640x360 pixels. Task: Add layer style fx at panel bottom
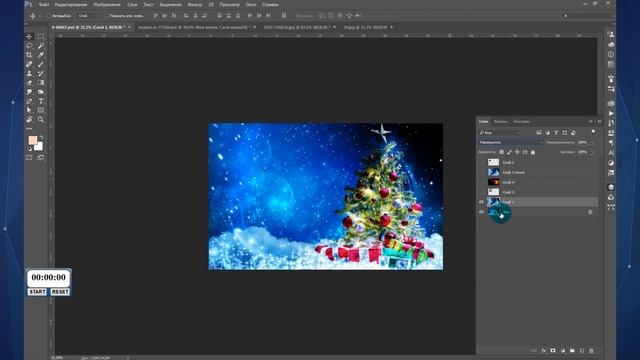tap(543, 351)
